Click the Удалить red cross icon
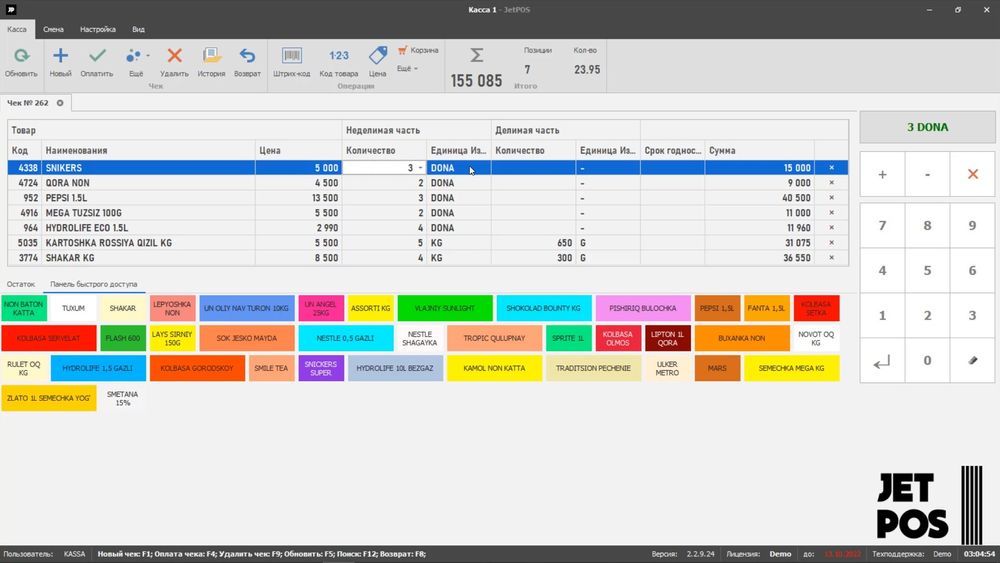 [174, 56]
